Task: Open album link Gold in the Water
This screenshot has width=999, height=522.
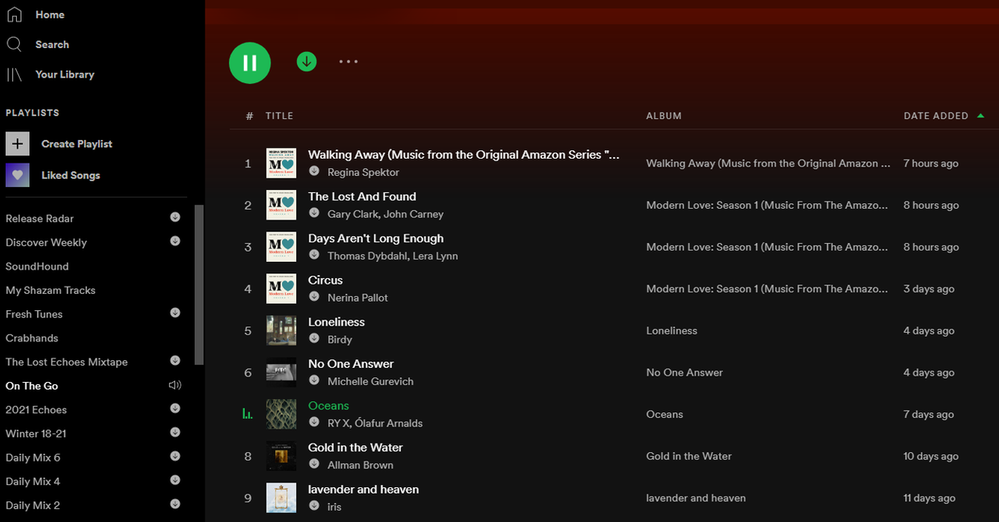Action: tap(689, 456)
